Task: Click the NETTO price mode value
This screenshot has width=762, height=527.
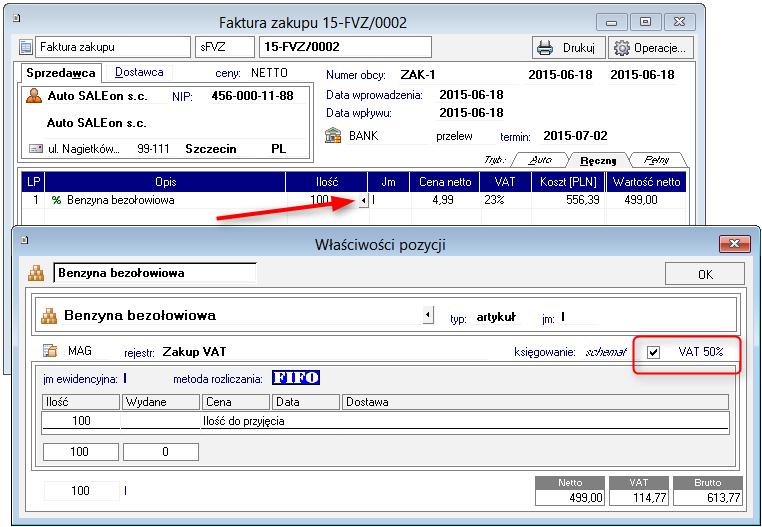Action: [269, 73]
